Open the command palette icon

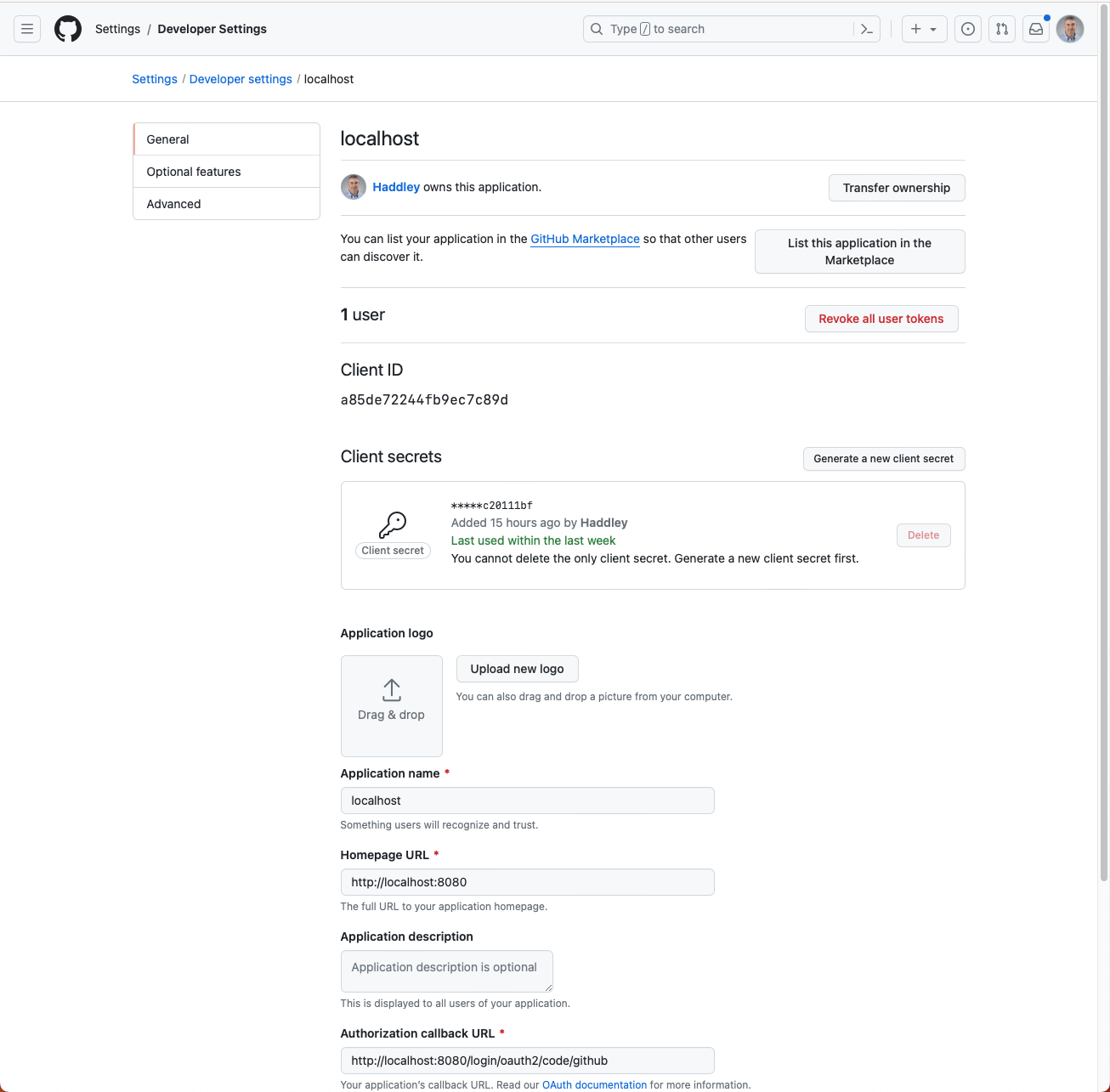[x=867, y=29]
